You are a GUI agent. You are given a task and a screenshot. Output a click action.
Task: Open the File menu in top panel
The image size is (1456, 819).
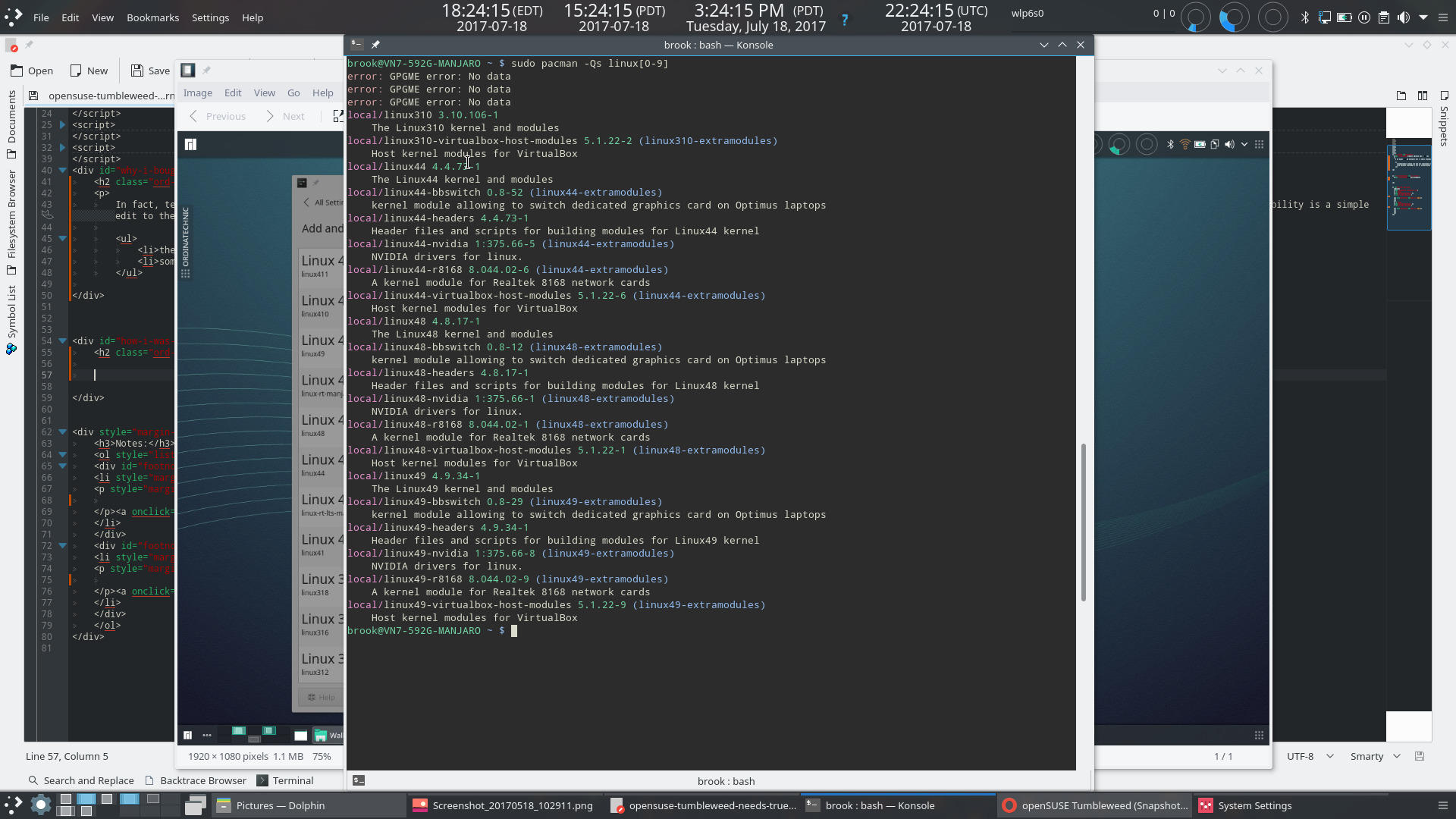tap(41, 17)
